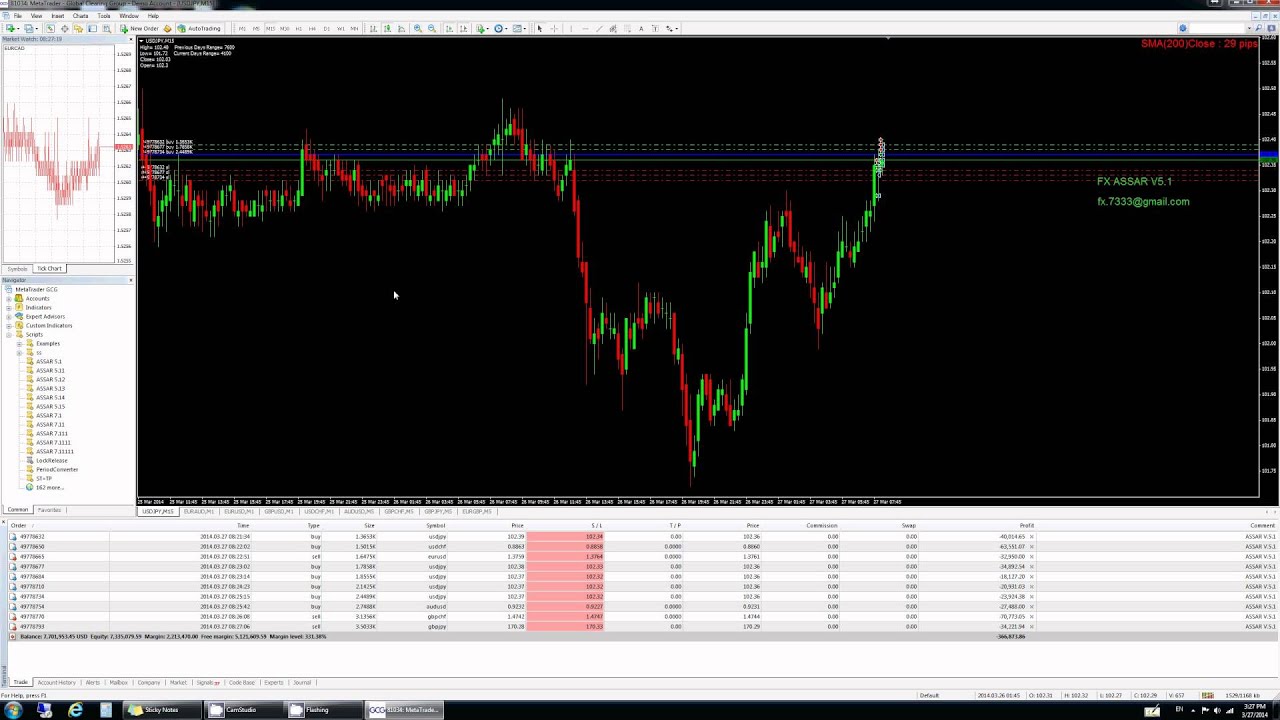This screenshot has height=720, width=1280.
Task: Switch chart to line chart mode
Action: coord(401,28)
